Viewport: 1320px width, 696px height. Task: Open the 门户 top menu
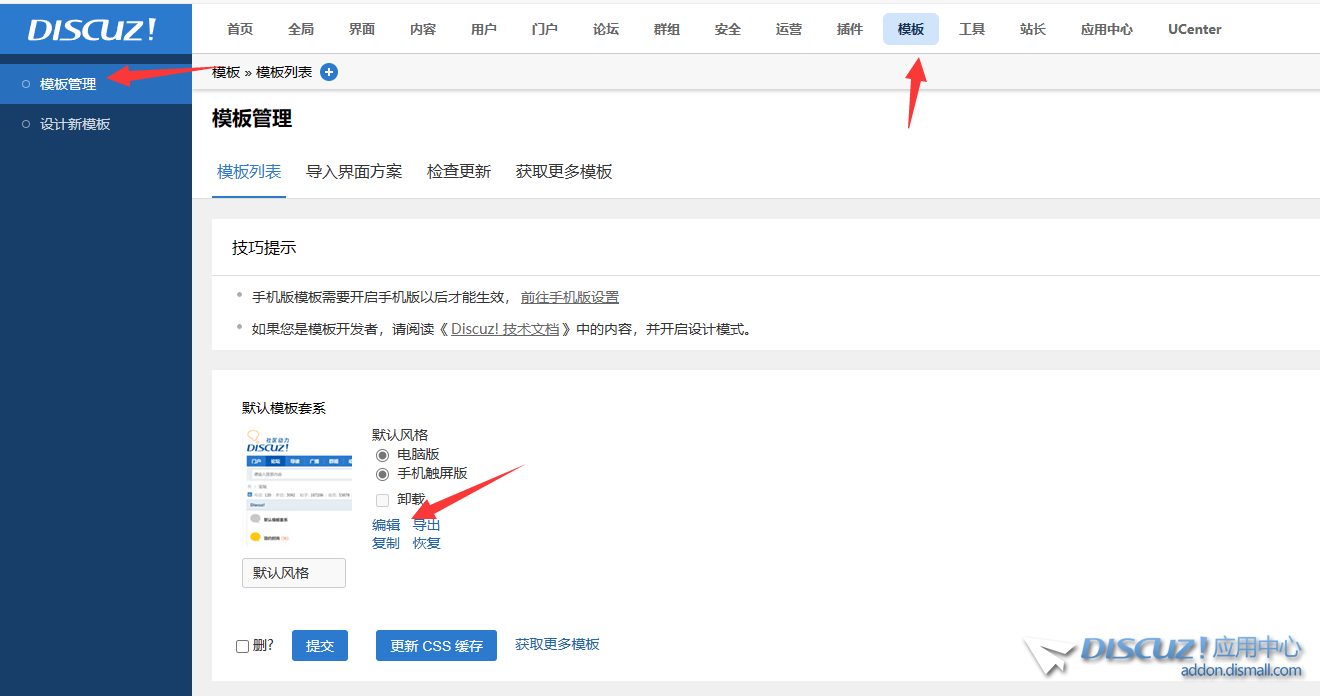click(545, 29)
